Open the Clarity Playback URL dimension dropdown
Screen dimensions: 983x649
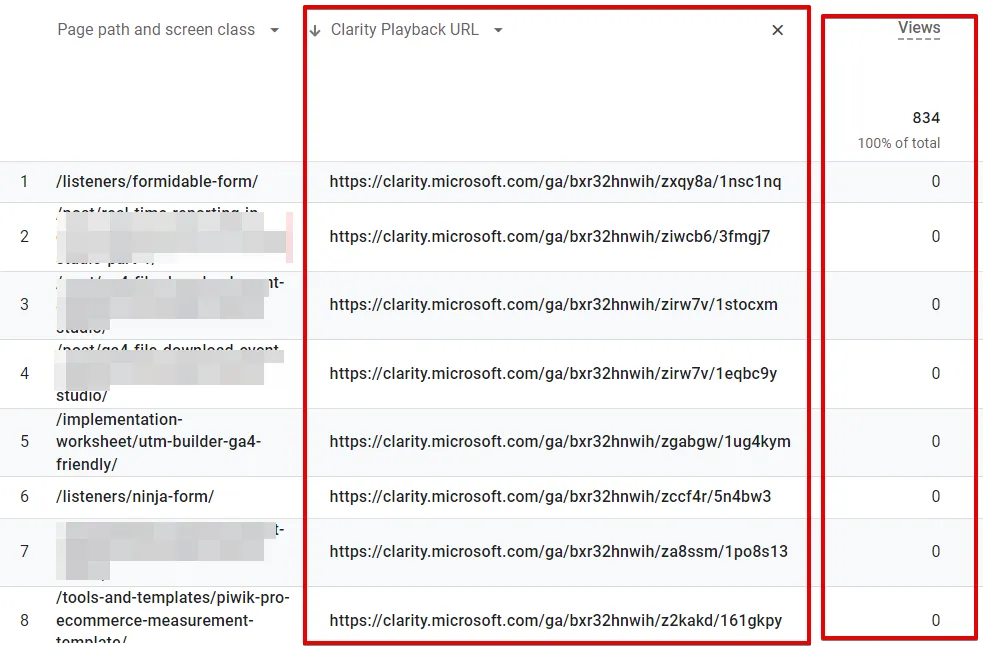tap(498, 30)
